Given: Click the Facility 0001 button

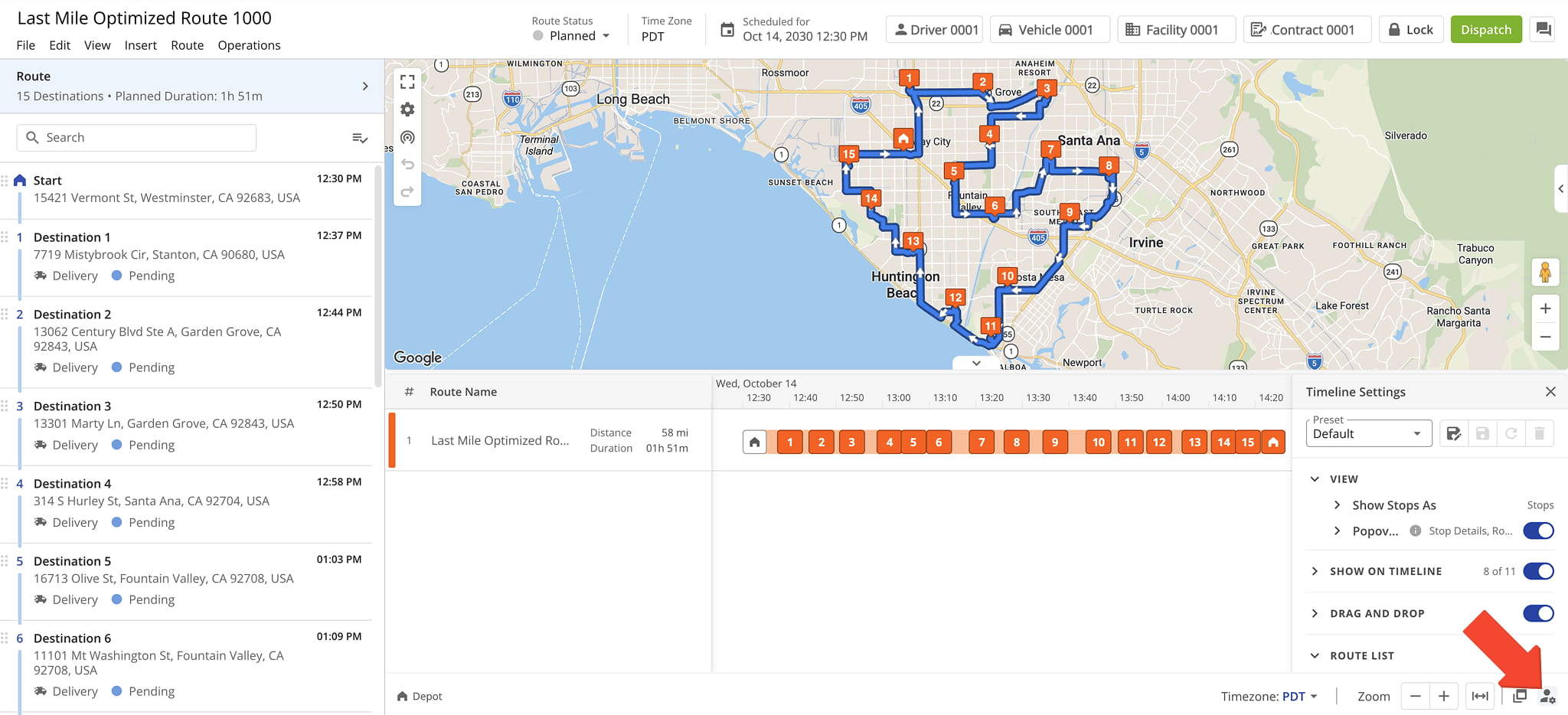Looking at the screenshot, I should [x=1177, y=29].
